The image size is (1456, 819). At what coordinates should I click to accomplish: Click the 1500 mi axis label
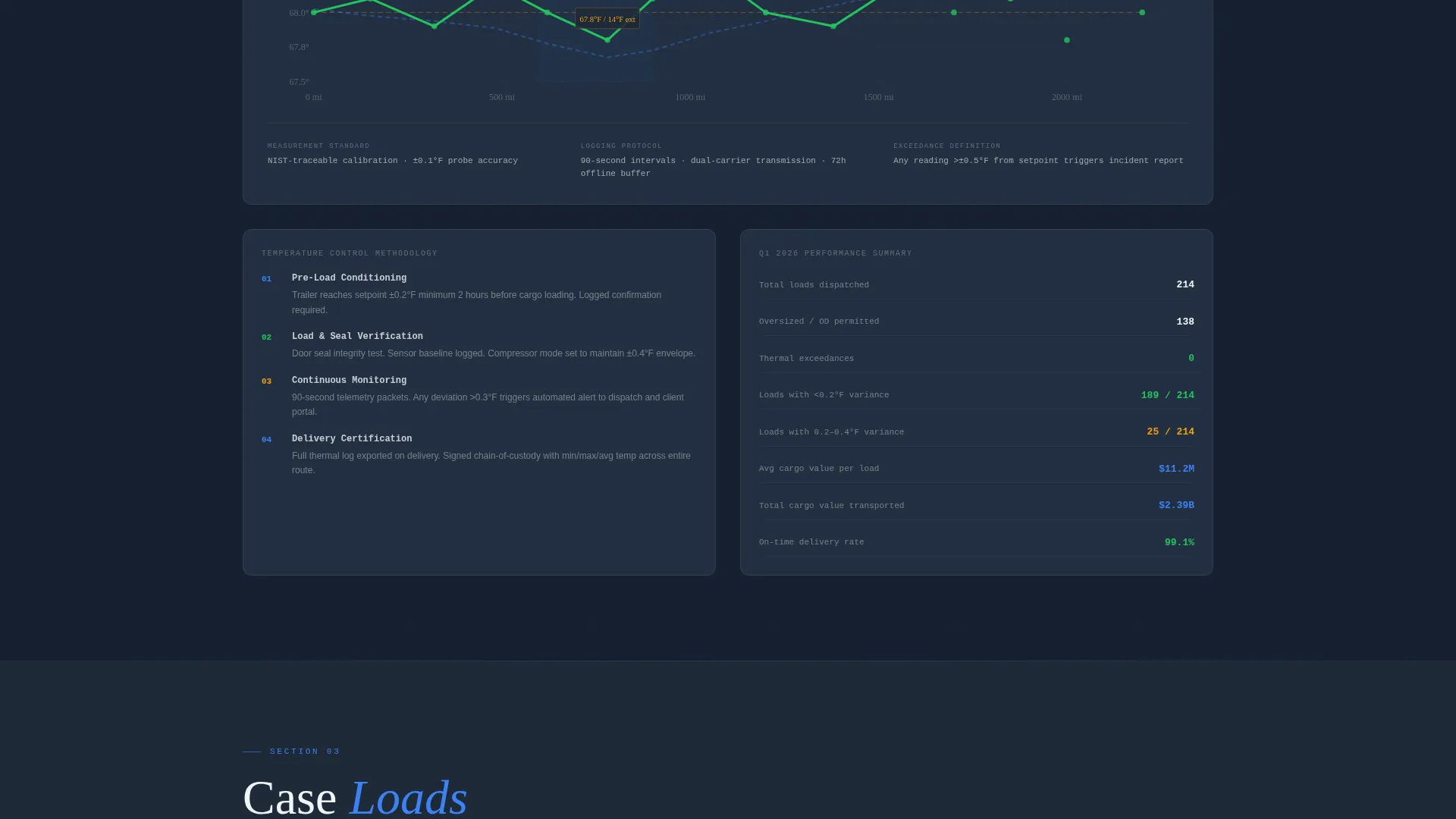878,97
